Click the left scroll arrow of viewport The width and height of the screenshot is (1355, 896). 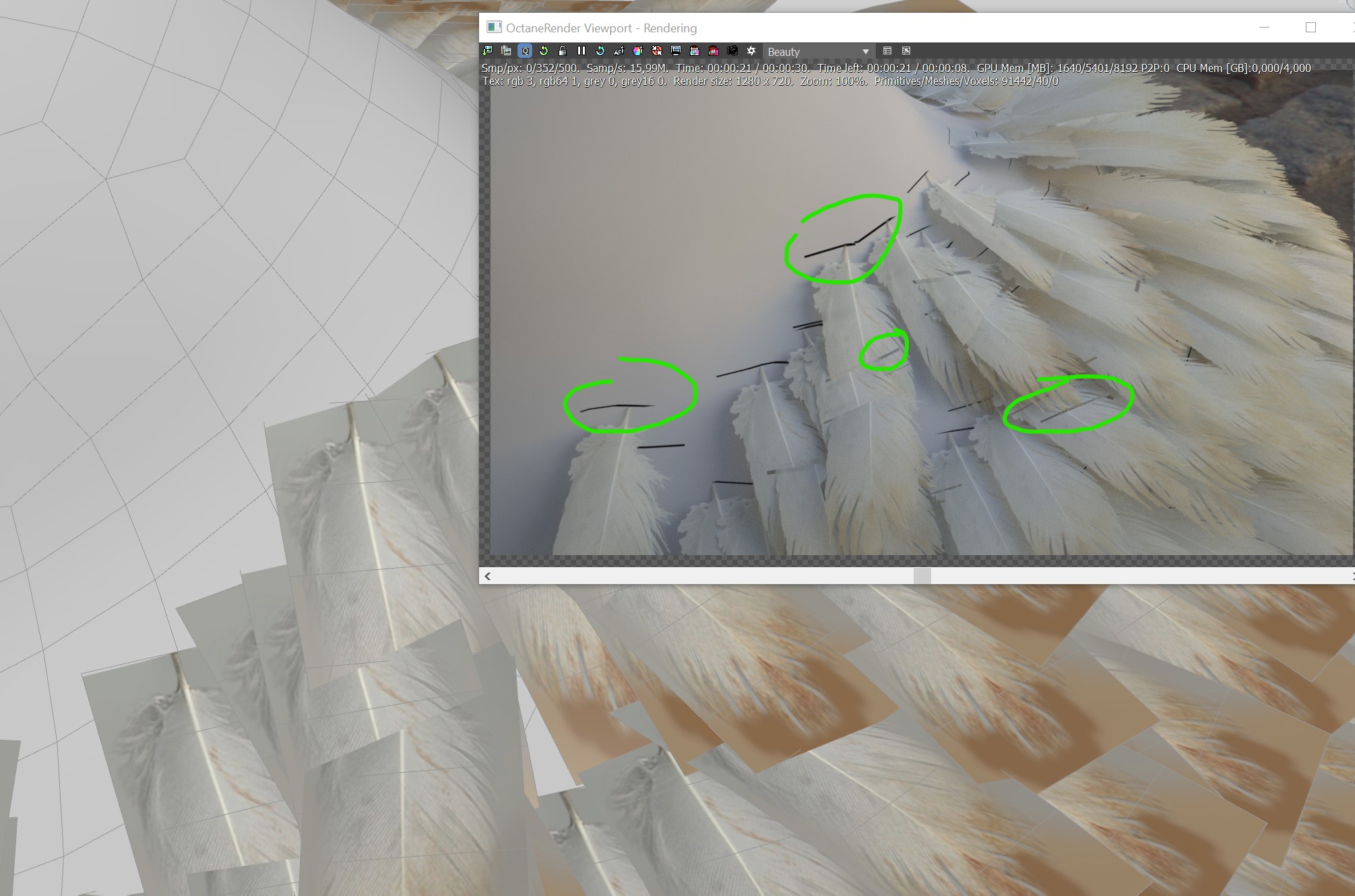point(488,576)
